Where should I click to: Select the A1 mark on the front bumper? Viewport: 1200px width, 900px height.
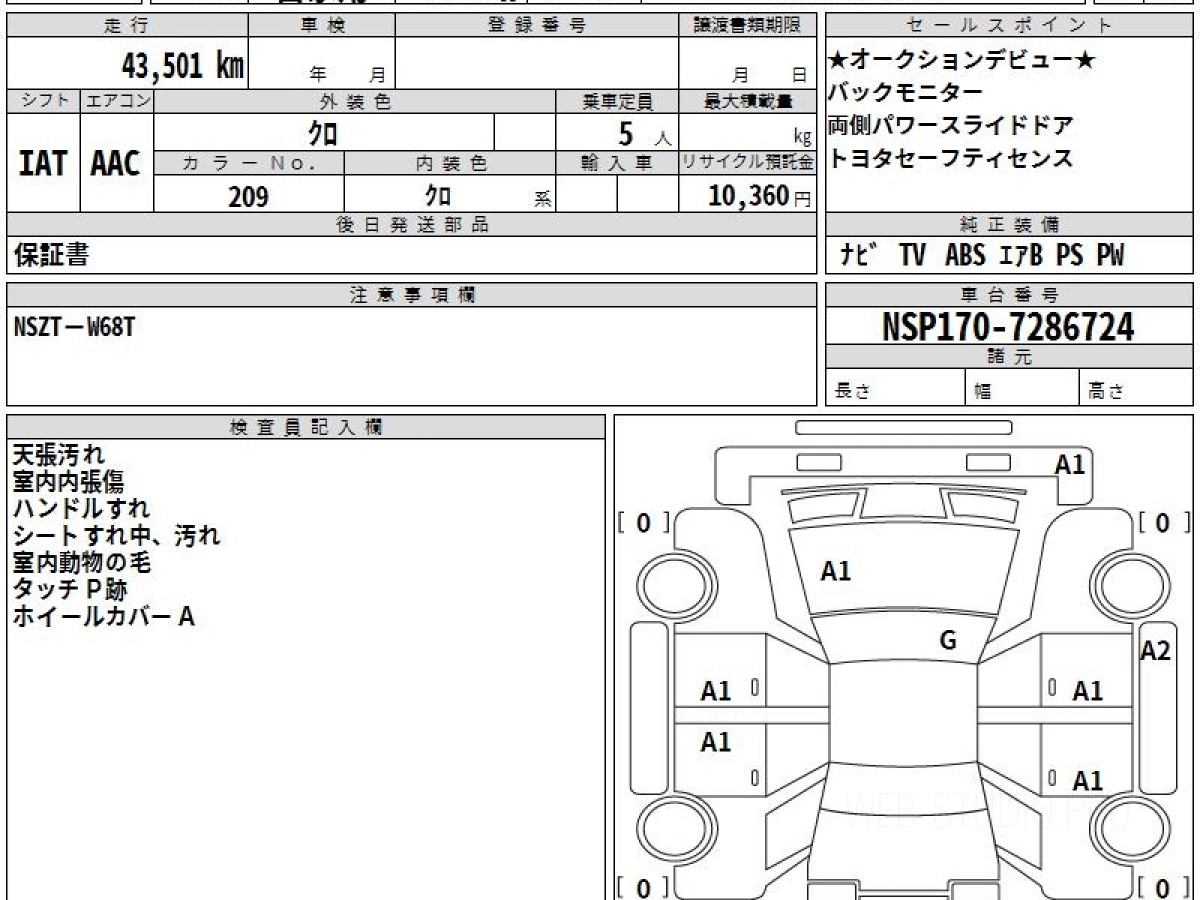tap(1070, 464)
